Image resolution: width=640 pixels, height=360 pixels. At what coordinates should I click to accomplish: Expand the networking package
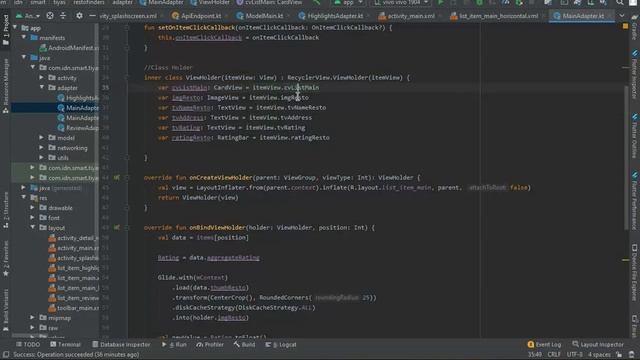click(x=42, y=148)
